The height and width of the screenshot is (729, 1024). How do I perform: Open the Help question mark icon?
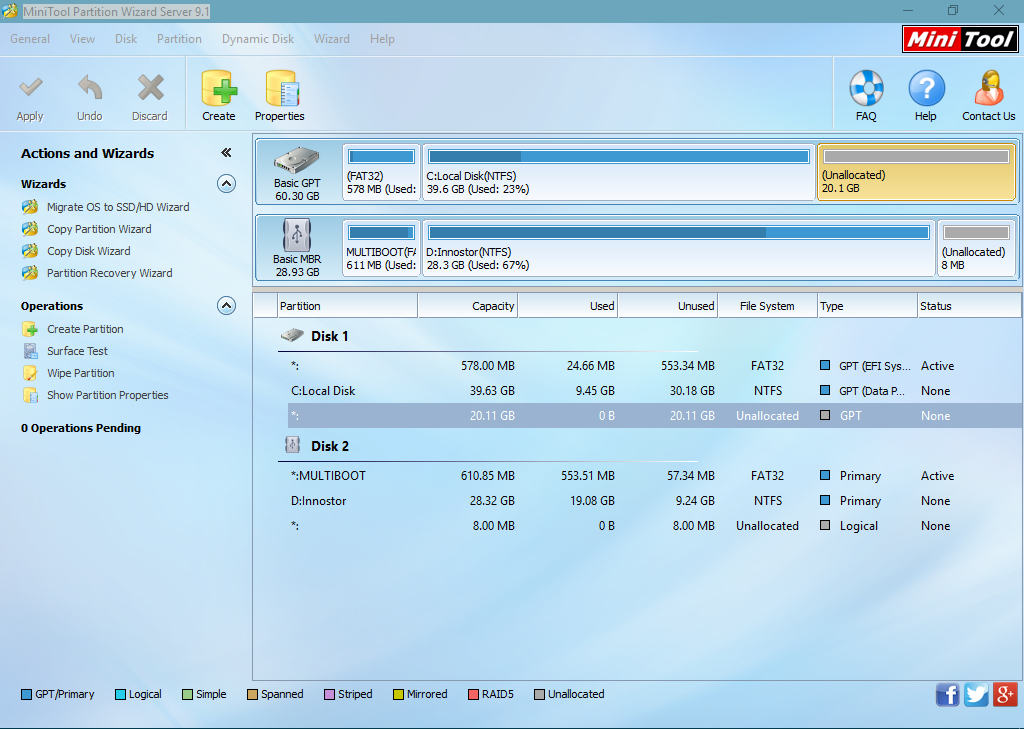coord(926,88)
